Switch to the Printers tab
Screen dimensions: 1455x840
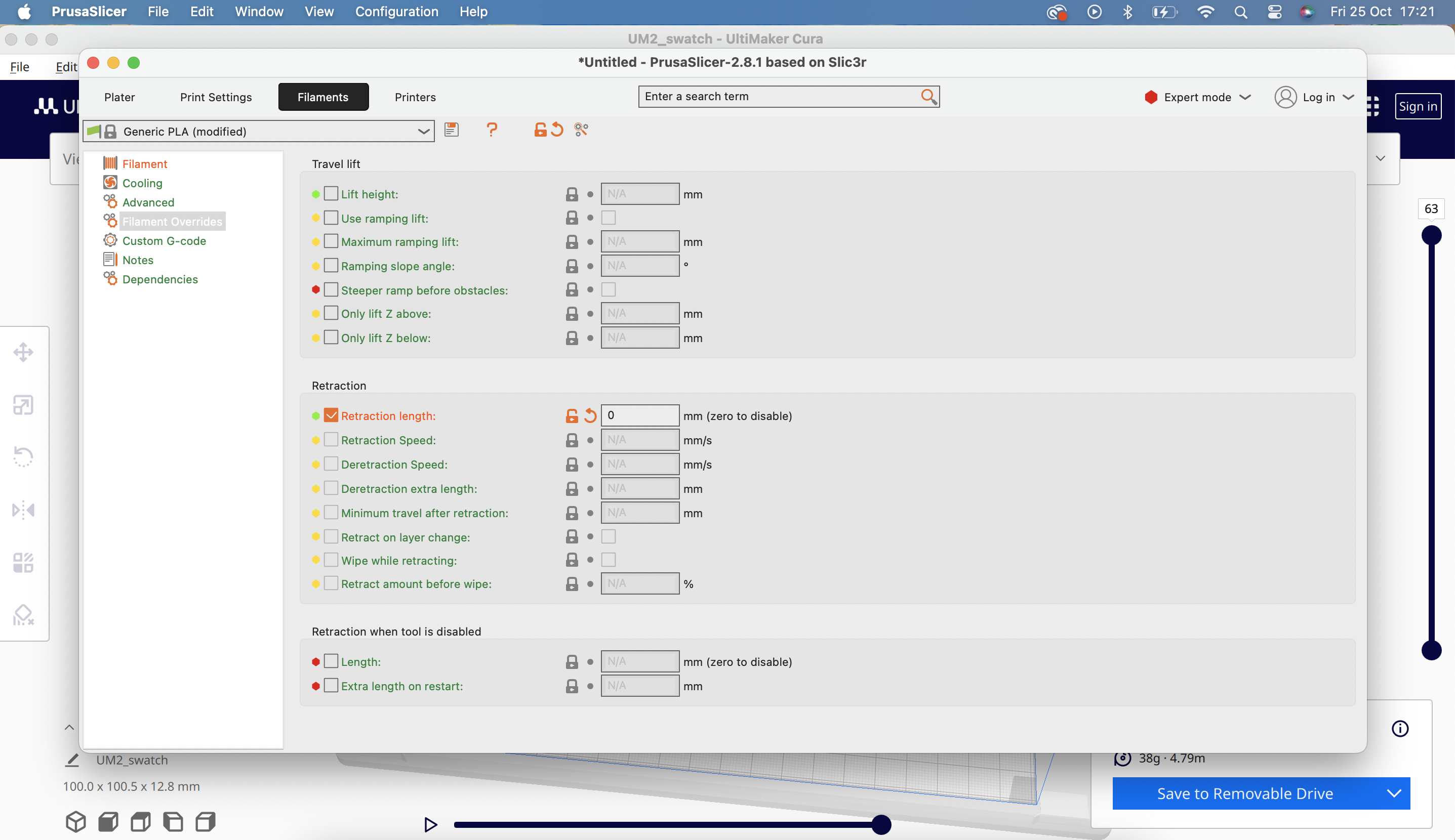(x=415, y=97)
